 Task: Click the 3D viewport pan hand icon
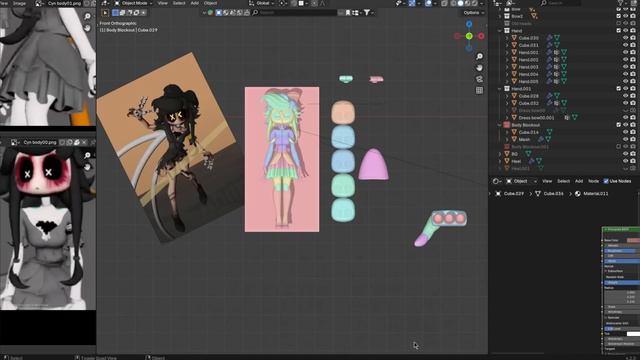tap(480, 67)
